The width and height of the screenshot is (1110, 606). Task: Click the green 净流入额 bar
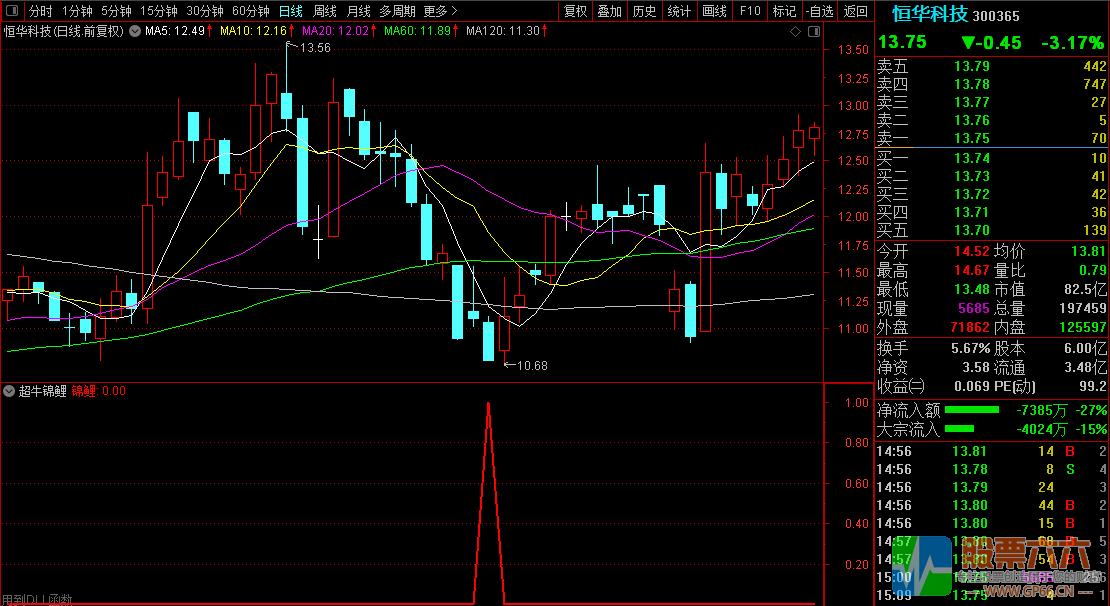972,409
